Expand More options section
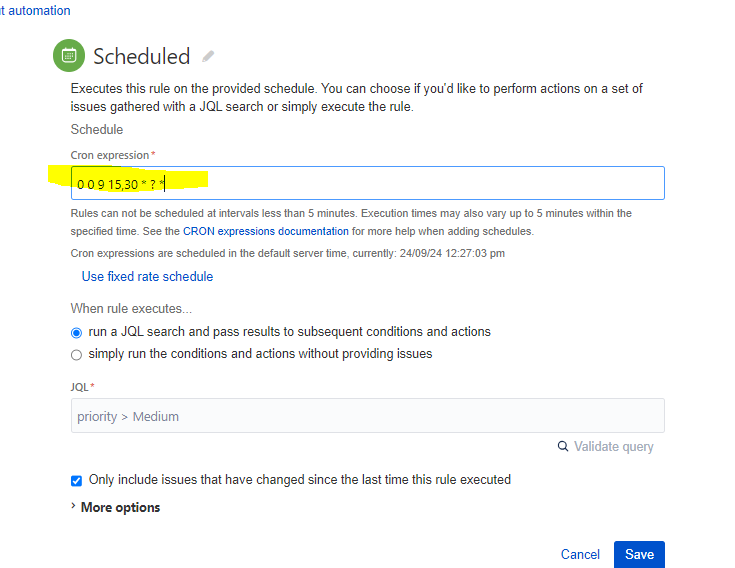The width and height of the screenshot is (735, 568). [x=115, y=507]
